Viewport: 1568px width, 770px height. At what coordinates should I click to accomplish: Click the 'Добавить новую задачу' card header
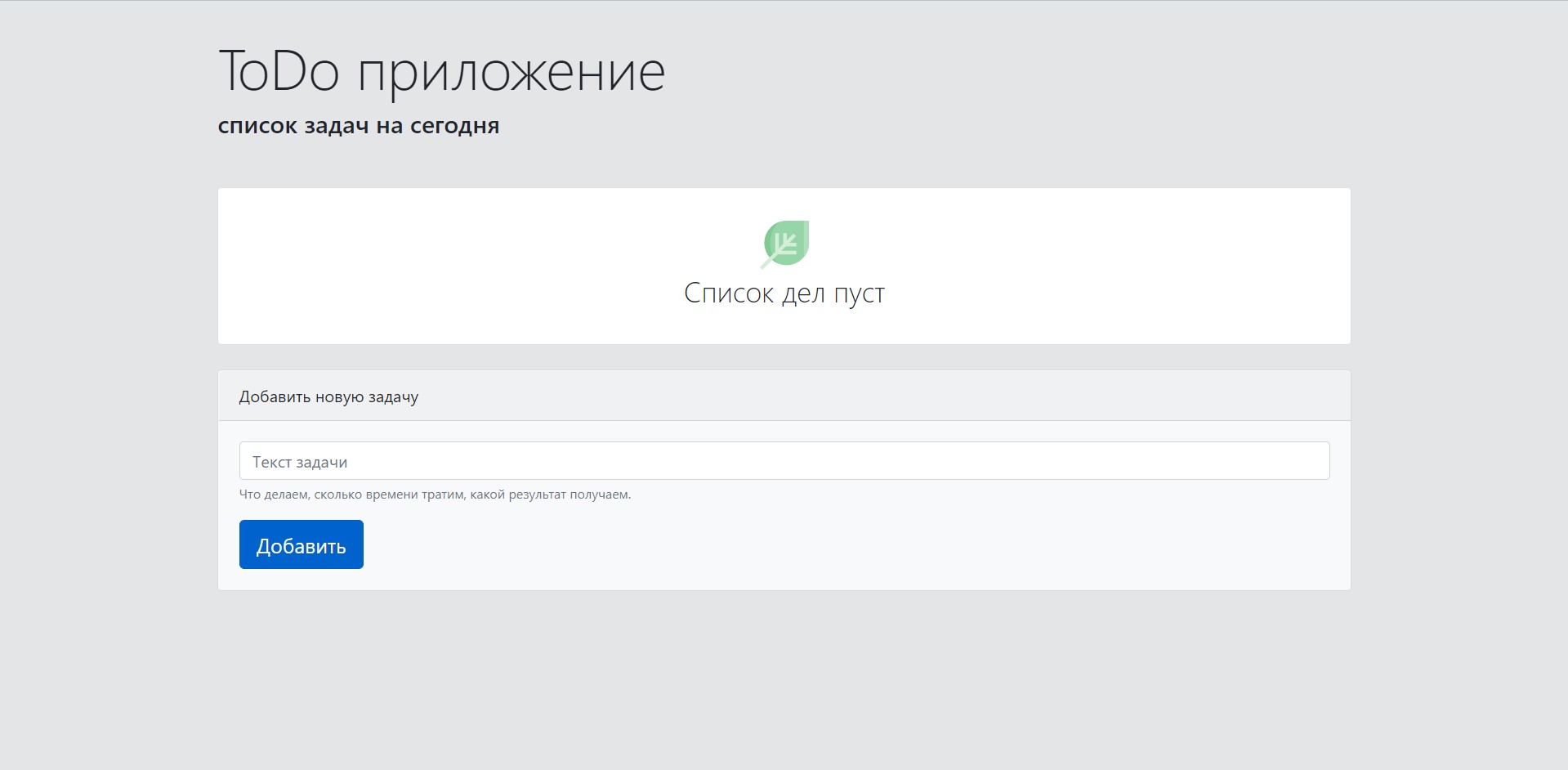click(784, 396)
